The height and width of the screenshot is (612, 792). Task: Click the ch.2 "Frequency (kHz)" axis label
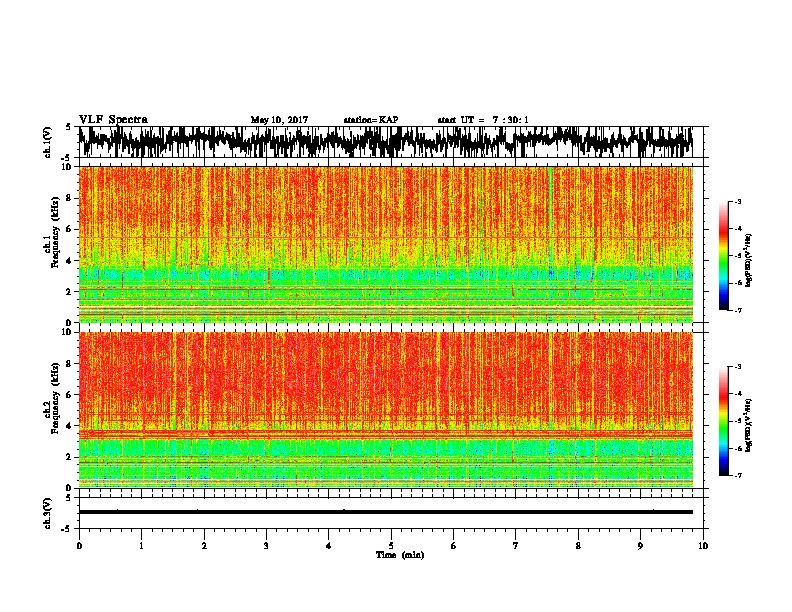[x=55, y=398]
